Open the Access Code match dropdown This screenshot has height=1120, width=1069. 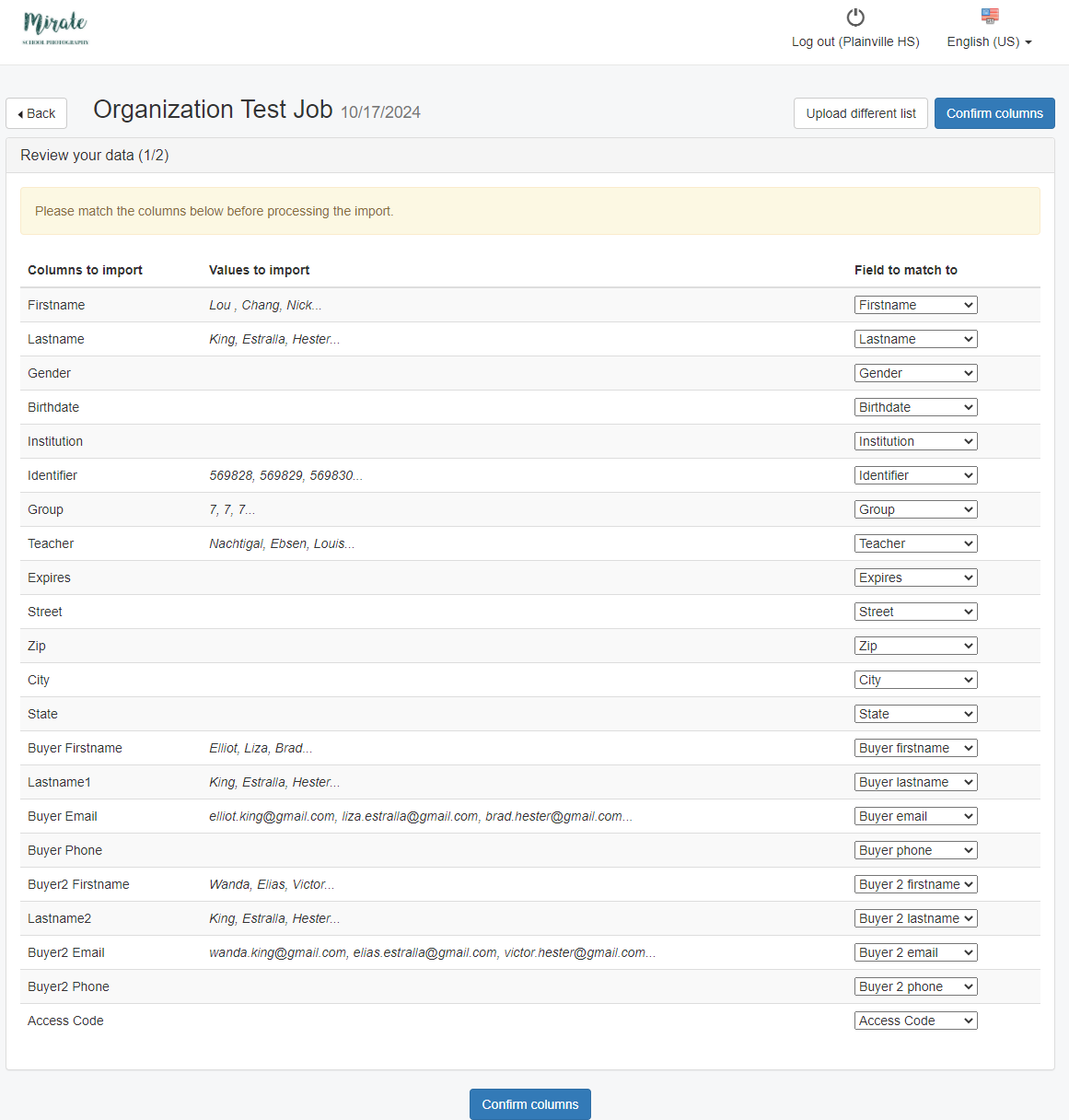click(915, 1021)
